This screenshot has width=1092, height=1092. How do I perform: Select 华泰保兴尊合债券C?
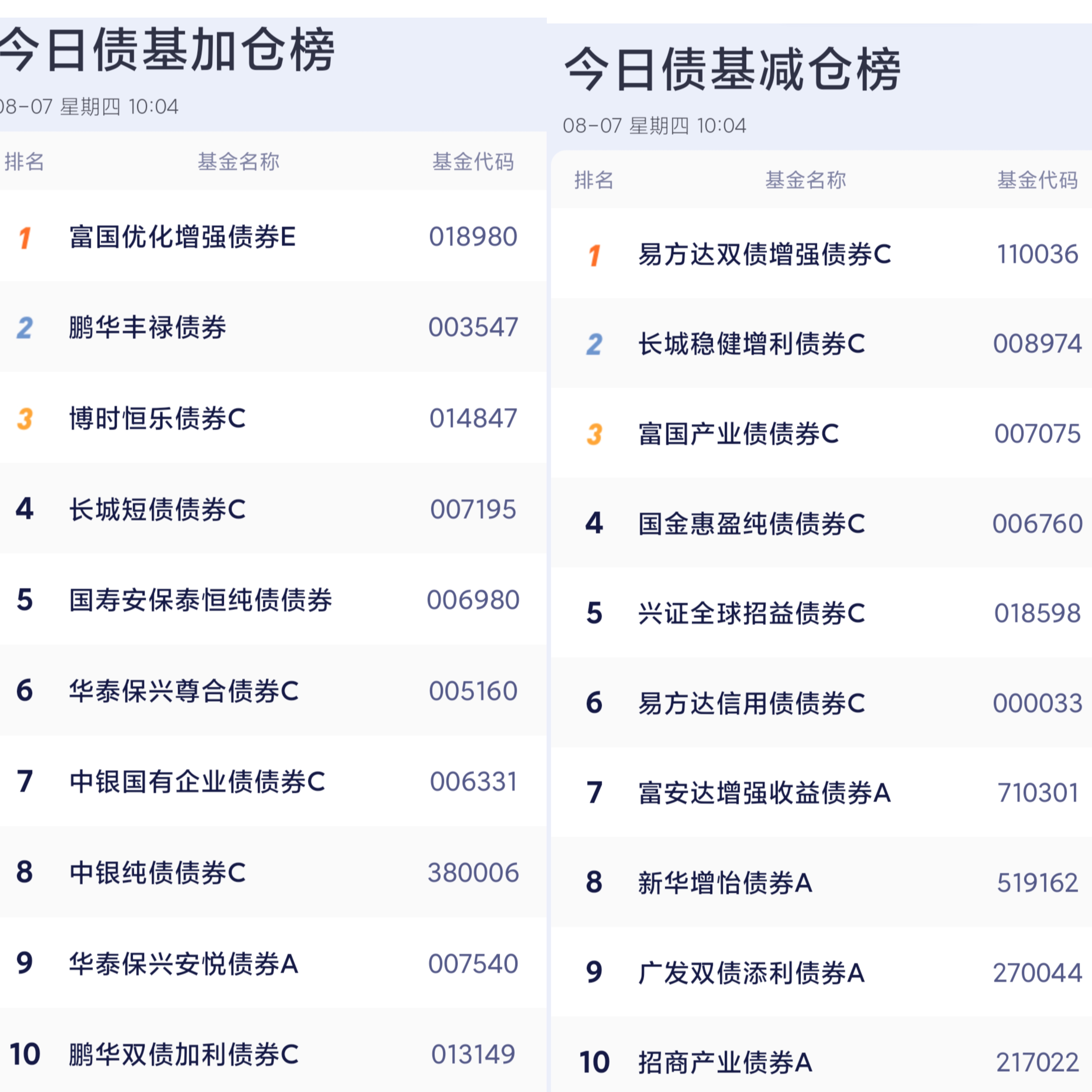click(x=184, y=691)
